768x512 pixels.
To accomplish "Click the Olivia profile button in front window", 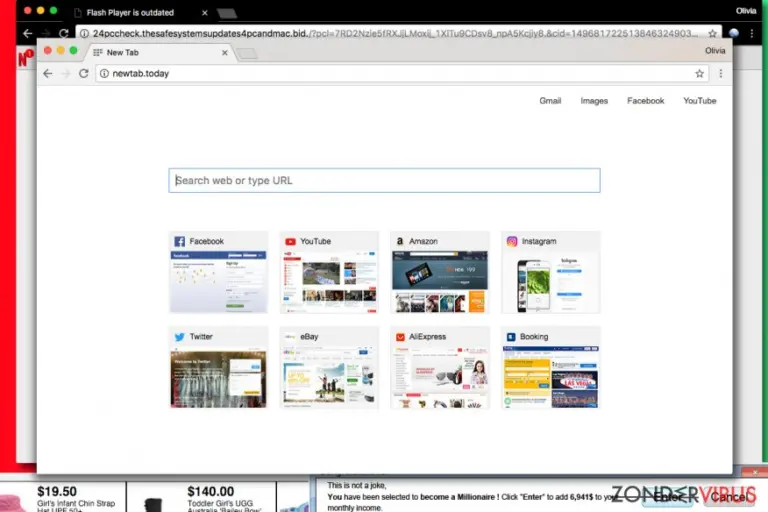I will tap(715, 50).
